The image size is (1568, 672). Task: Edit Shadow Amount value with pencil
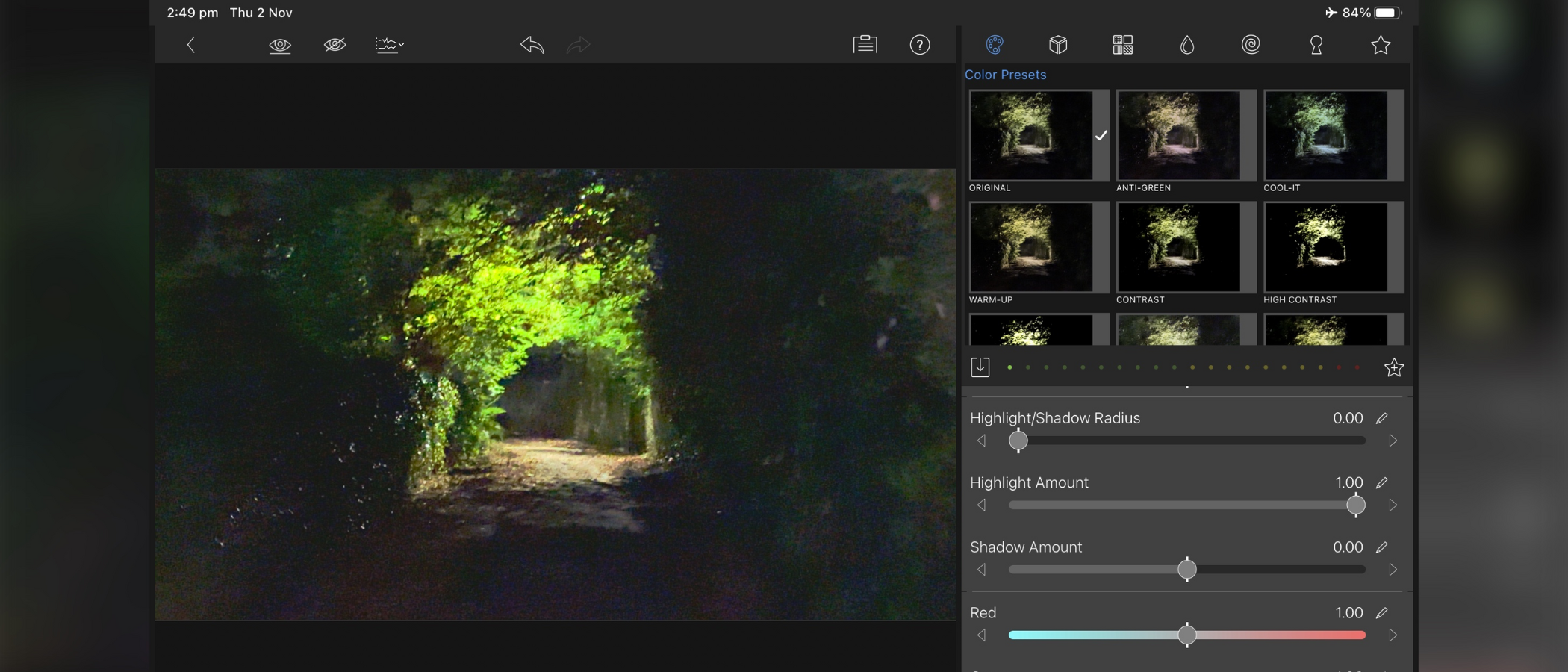(1382, 547)
